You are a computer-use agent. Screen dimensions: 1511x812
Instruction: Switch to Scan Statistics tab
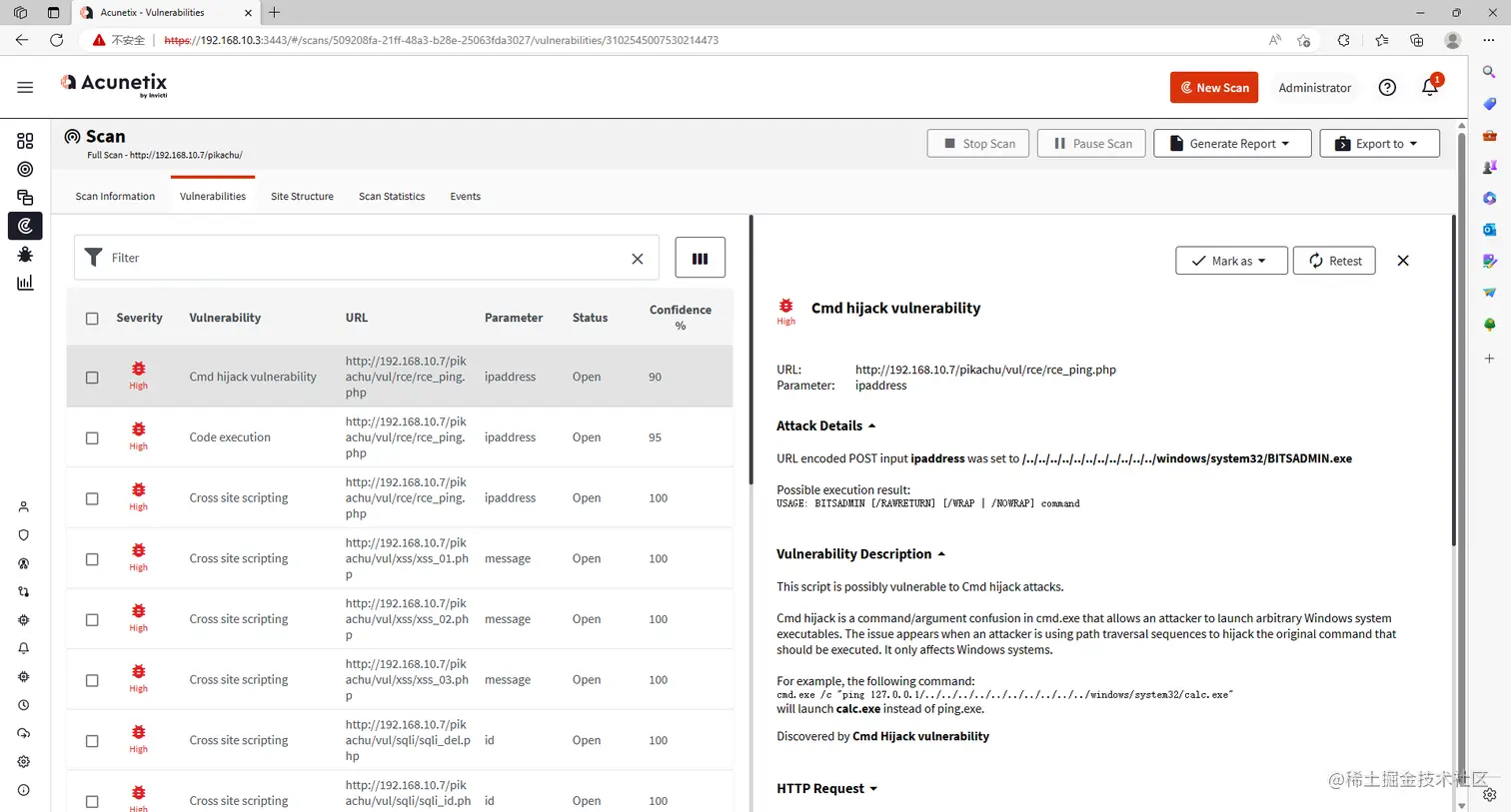392,197
